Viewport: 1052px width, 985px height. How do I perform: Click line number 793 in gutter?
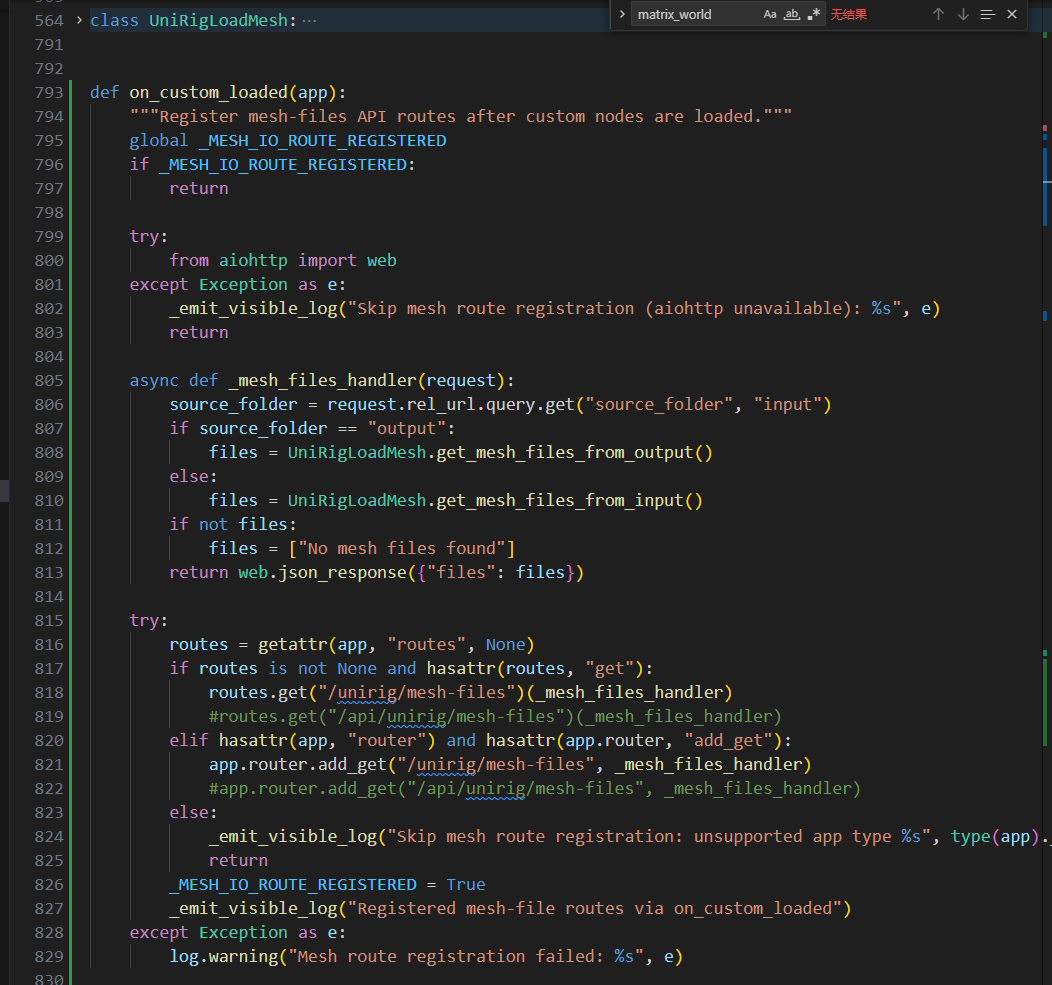pyautogui.click(x=48, y=92)
